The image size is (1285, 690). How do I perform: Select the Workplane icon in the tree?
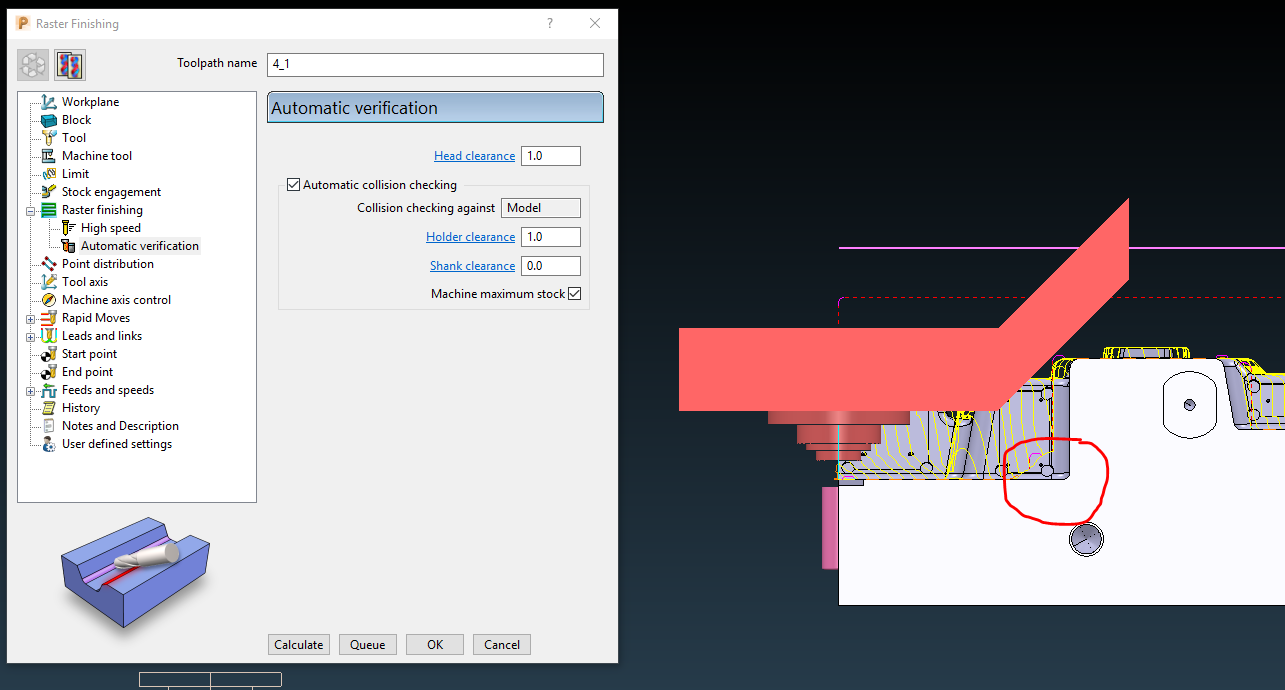pyautogui.click(x=47, y=101)
